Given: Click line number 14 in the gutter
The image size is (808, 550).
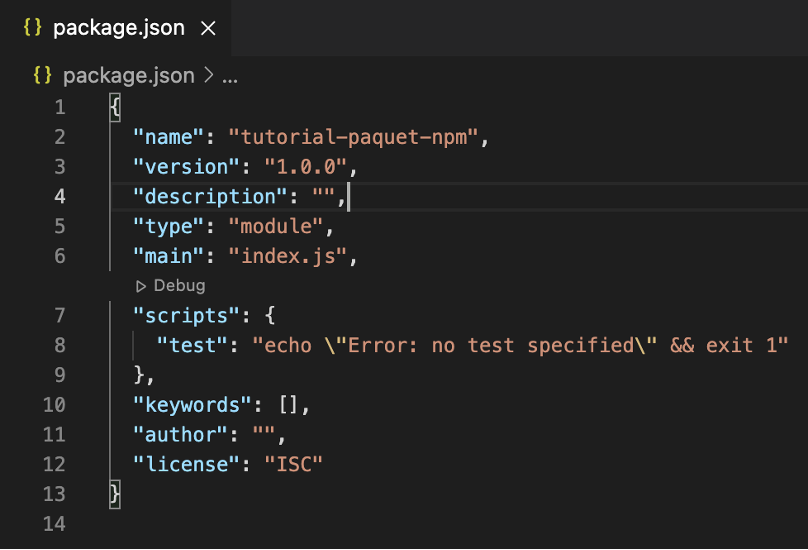Looking at the screenshot, I should (54, 524).
